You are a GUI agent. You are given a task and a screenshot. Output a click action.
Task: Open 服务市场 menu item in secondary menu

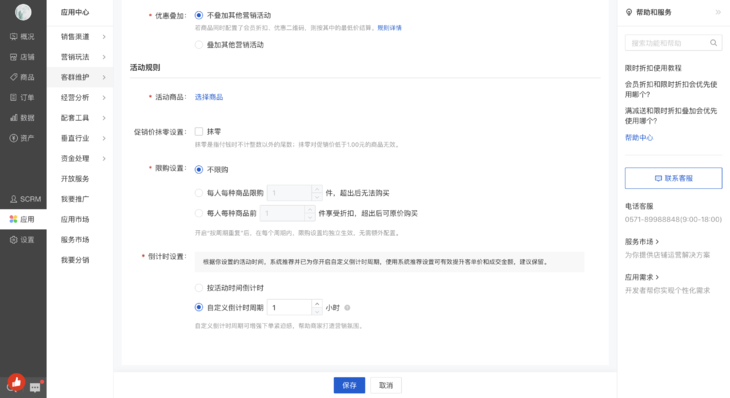(x=75, y=240)
